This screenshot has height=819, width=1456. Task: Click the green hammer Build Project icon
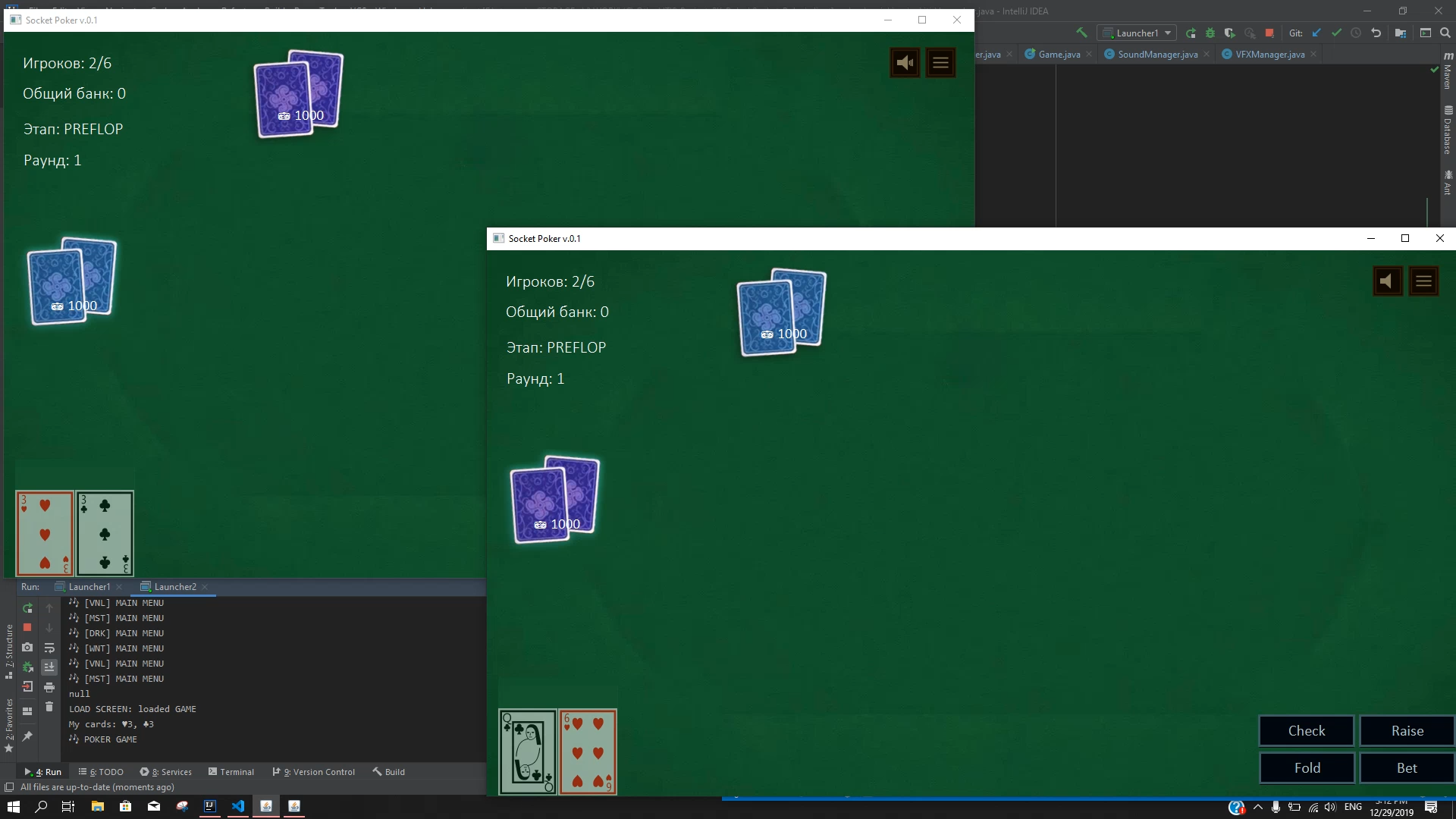pos(1081,33)
